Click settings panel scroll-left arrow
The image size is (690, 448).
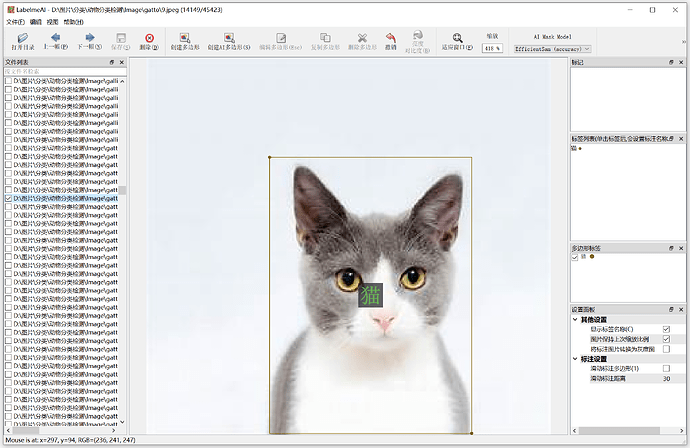click(x=574, y=430)
